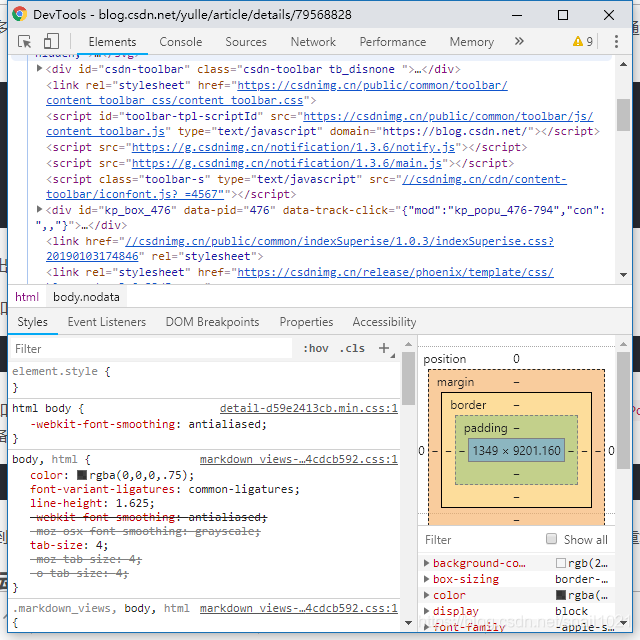Expand the display computed property

[x=427, y=611]
